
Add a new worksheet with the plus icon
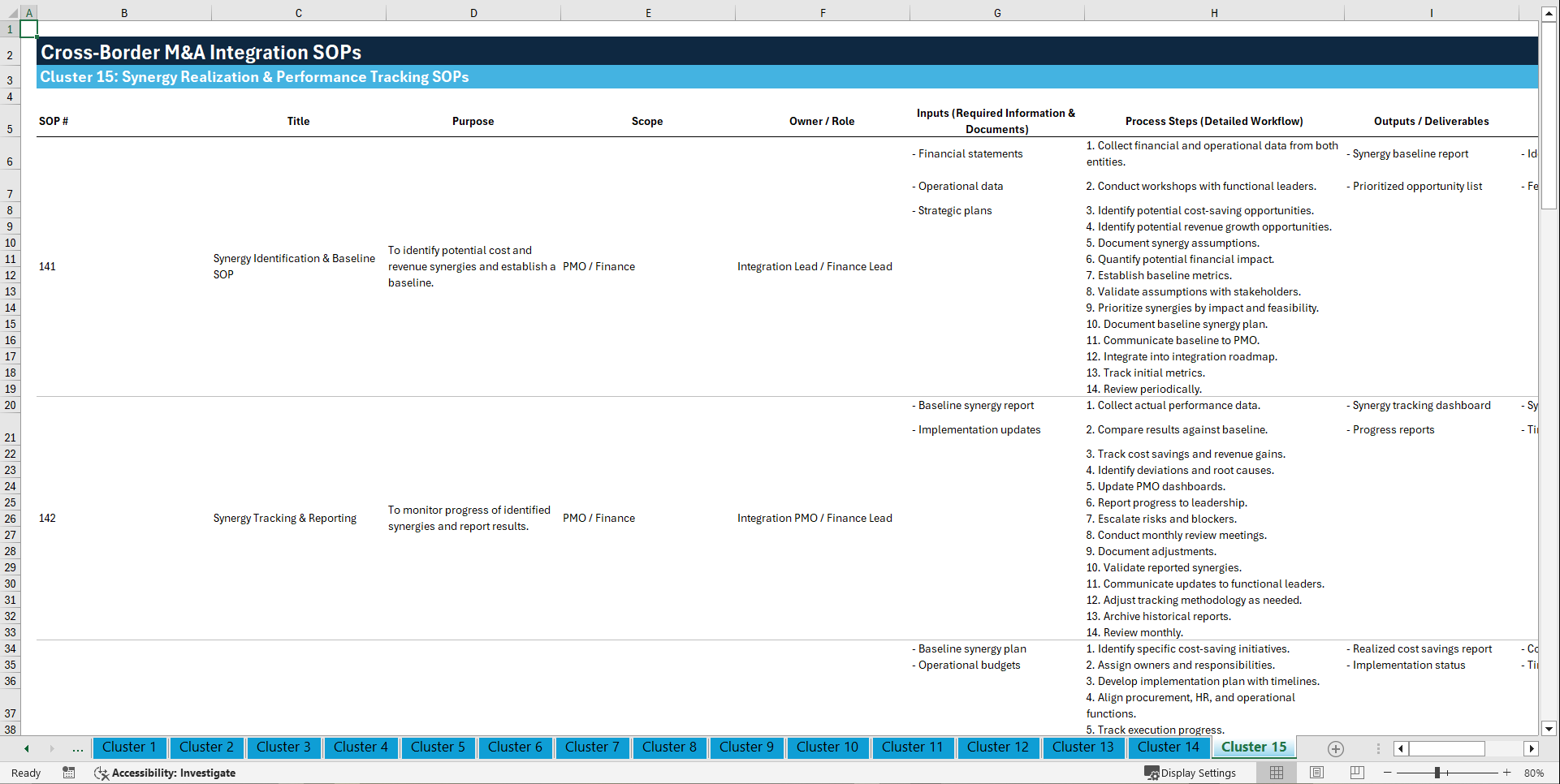click(1335, 748)
